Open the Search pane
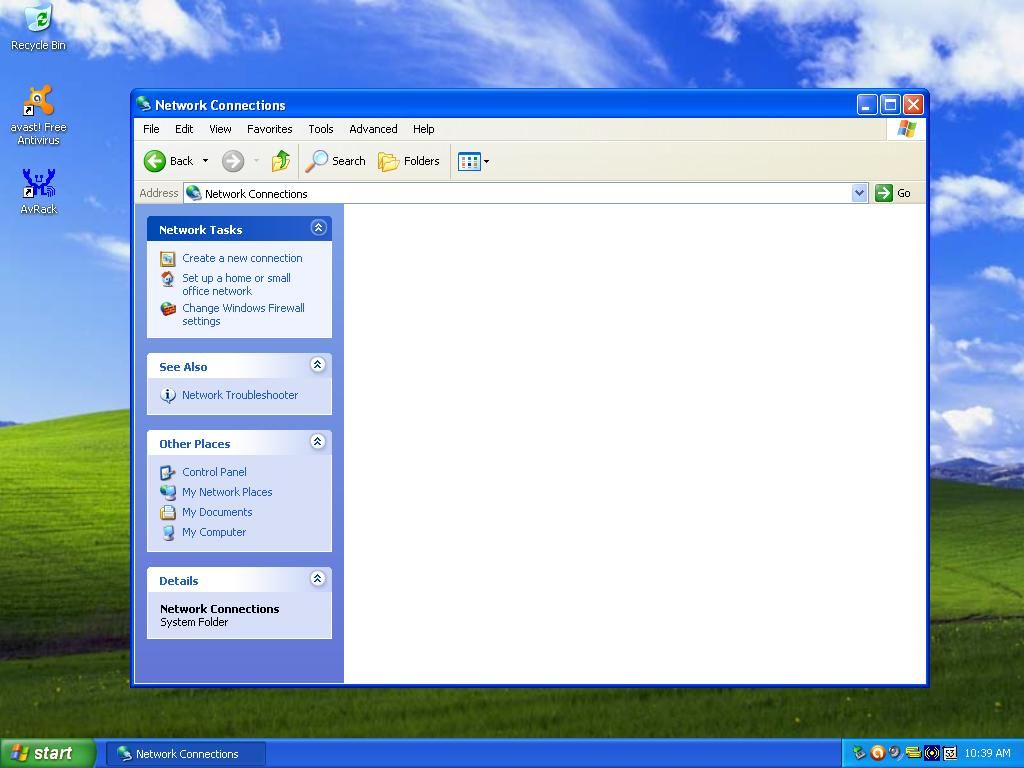This screenshot has width=1024, height=768. 336,161
